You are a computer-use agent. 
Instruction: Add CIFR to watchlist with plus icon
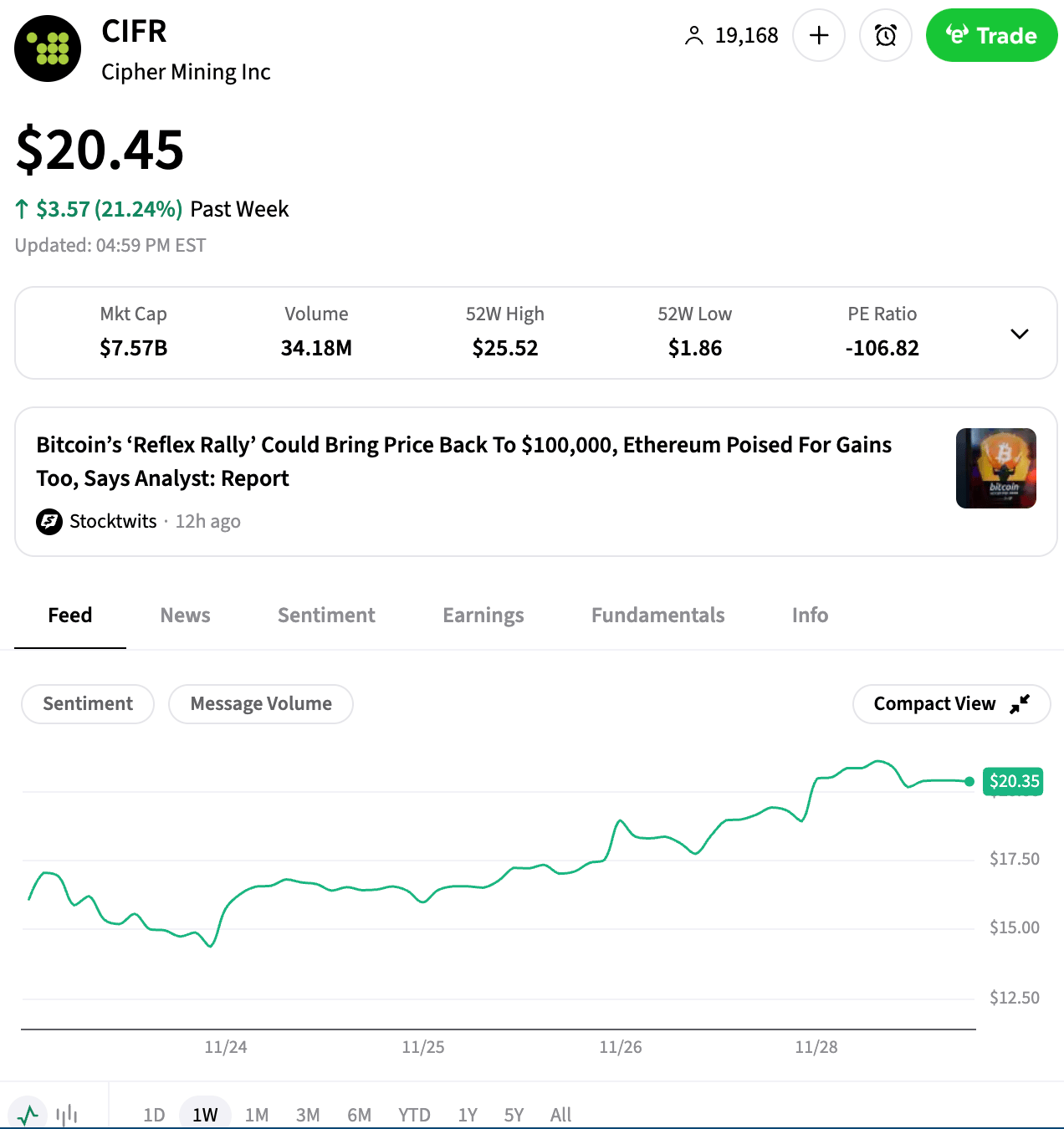tap(819, 35)
